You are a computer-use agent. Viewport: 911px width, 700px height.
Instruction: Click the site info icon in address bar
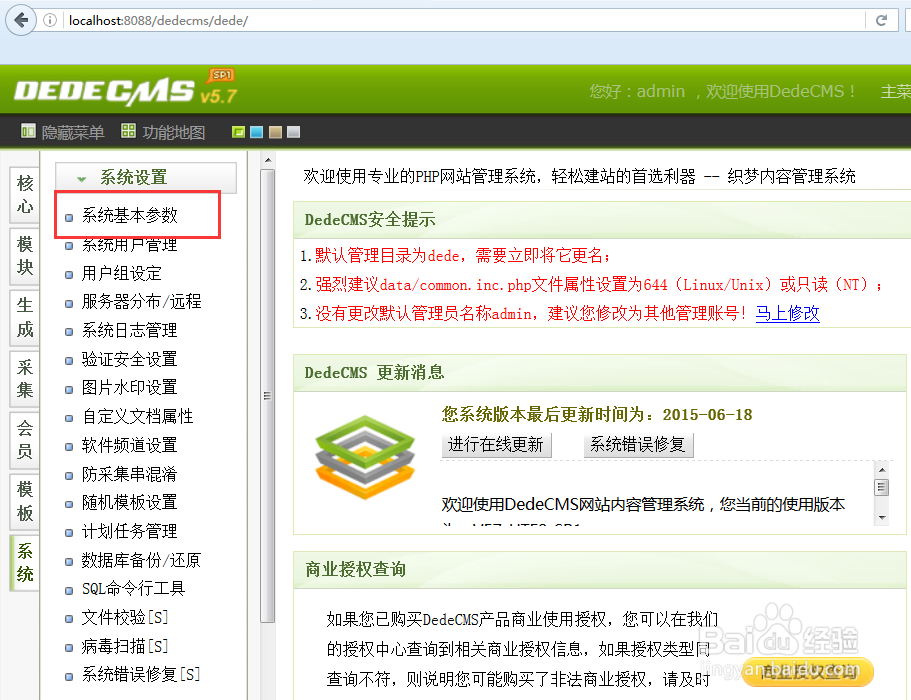click(x=51, y=20)
